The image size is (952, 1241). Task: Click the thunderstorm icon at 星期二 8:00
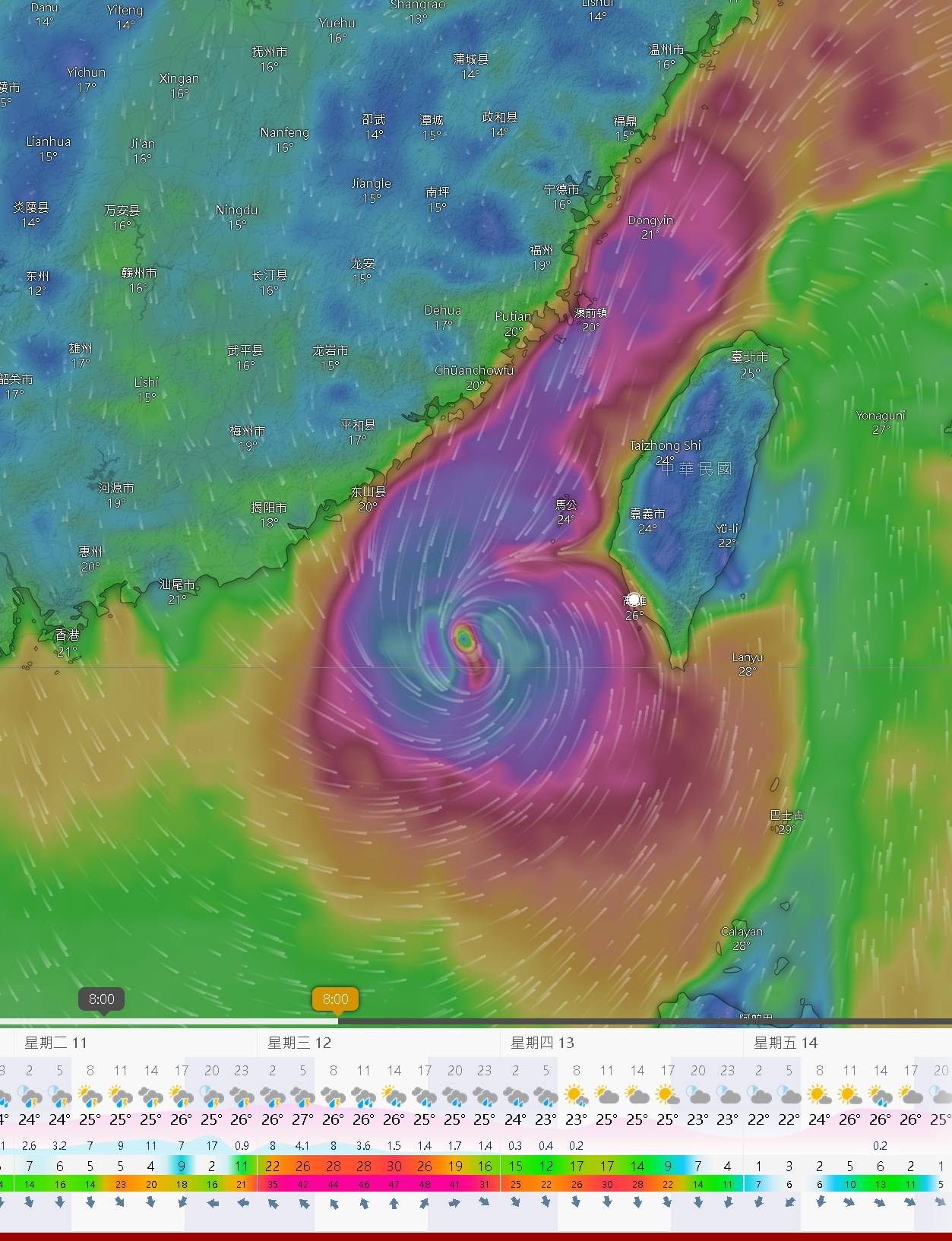click(90, 1096)
